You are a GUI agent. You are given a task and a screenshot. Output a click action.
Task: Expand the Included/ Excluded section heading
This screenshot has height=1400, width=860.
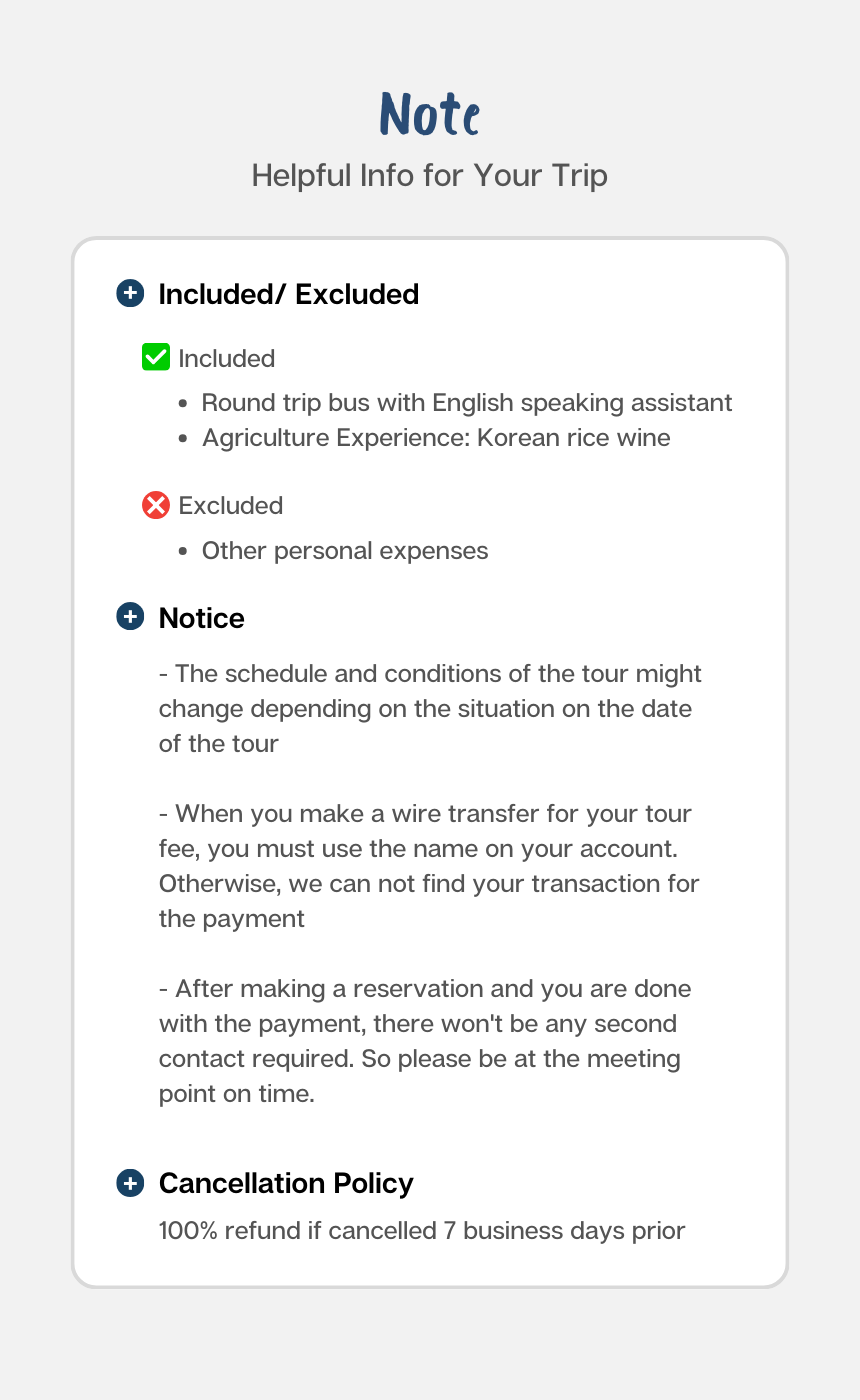(289, 294)
